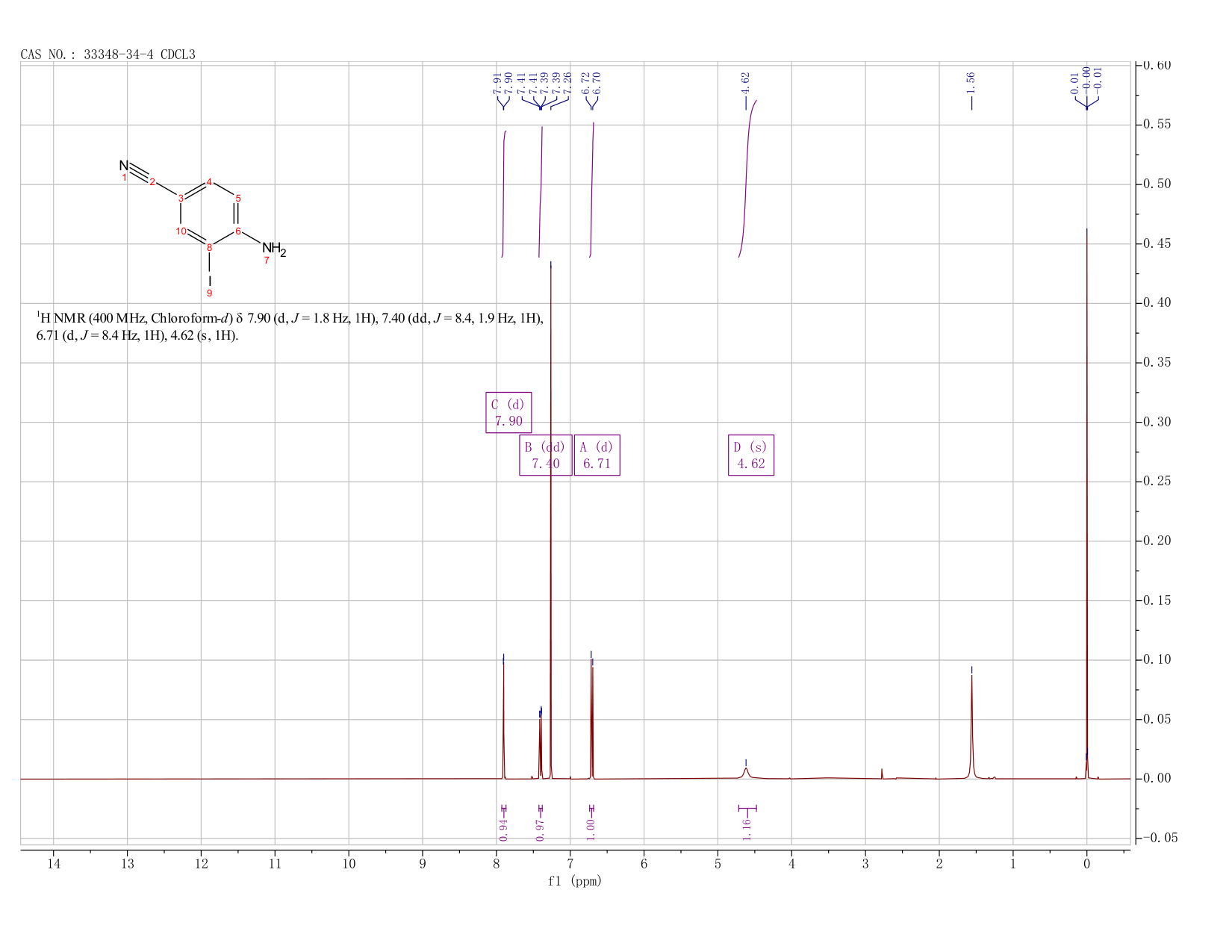The width and height of the screenshot is (1232, 952).
Task: Click the 14 tick on the ppm axis
Action: coord(54,864)
